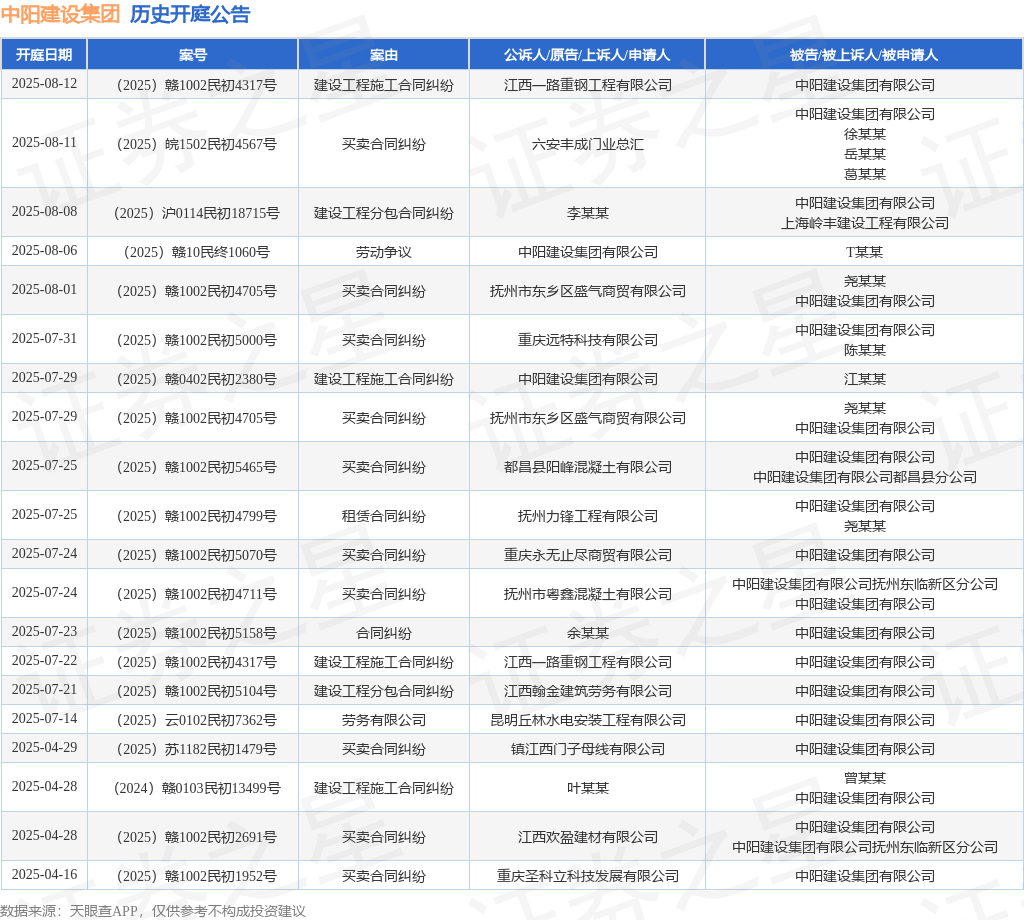The width and height of the screenshot is (1024, 920).
Task: Click plaintiff 余某某
Action: pos(587,633)
